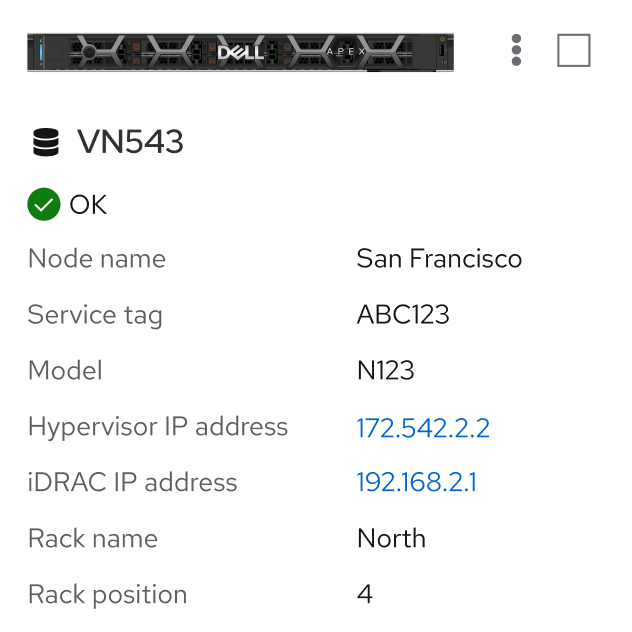
Task: Click the green OK status check icon
Action: tap(43, 205)
